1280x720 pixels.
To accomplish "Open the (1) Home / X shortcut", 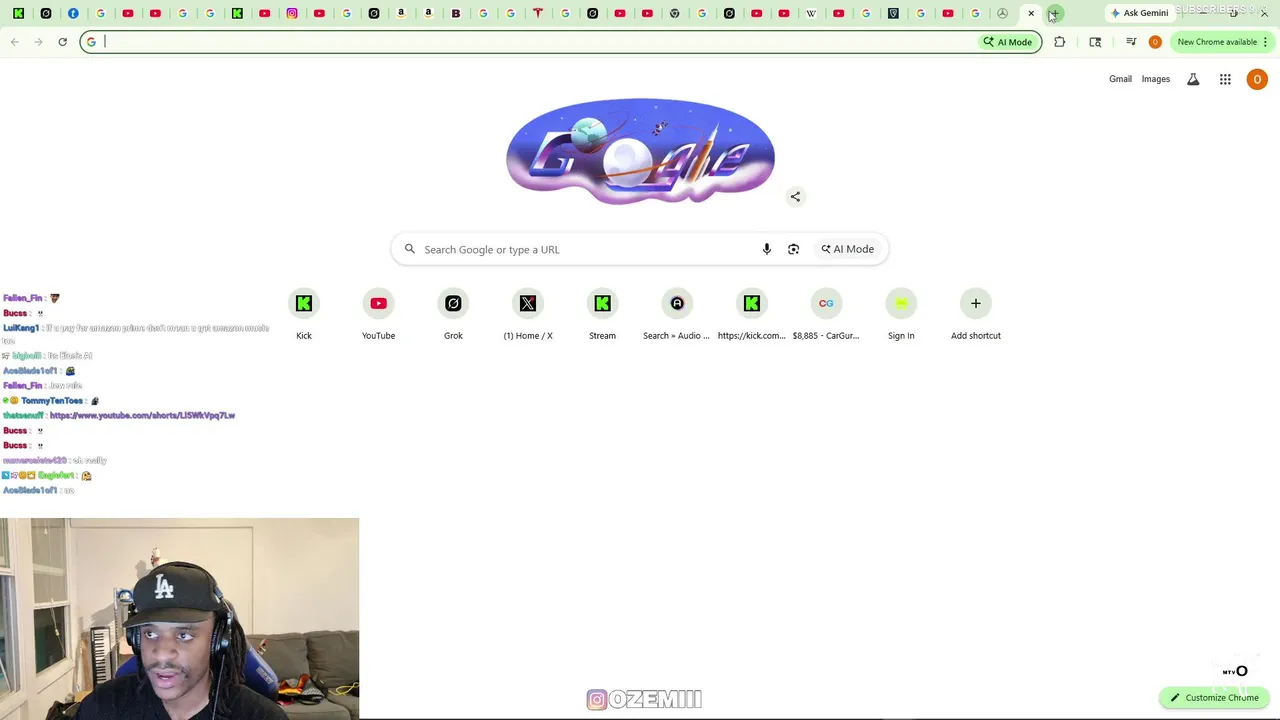I will tap(528, 314).
